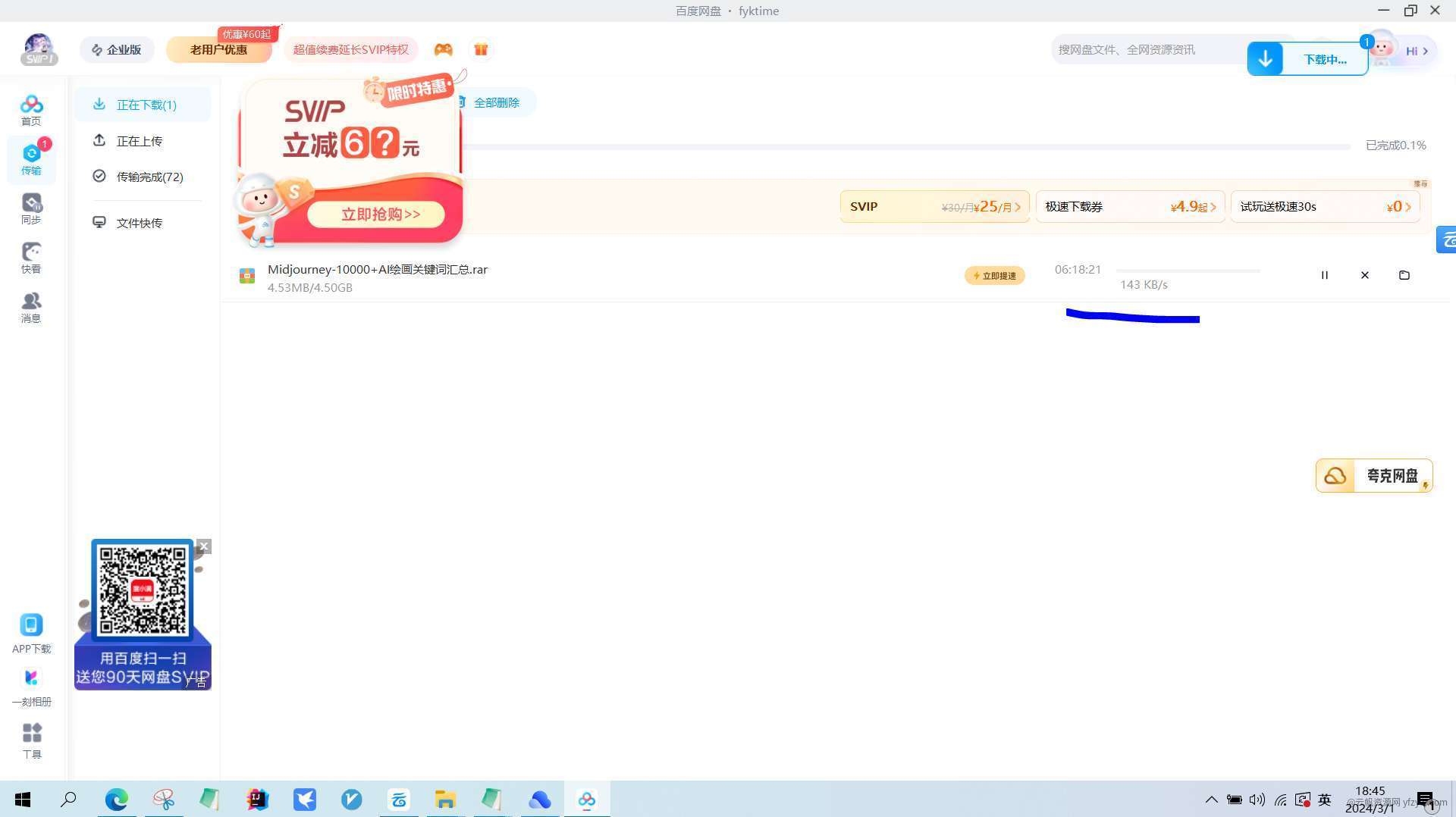
Task: Open the Windows Start menu
Action: (x=23, y=799)
